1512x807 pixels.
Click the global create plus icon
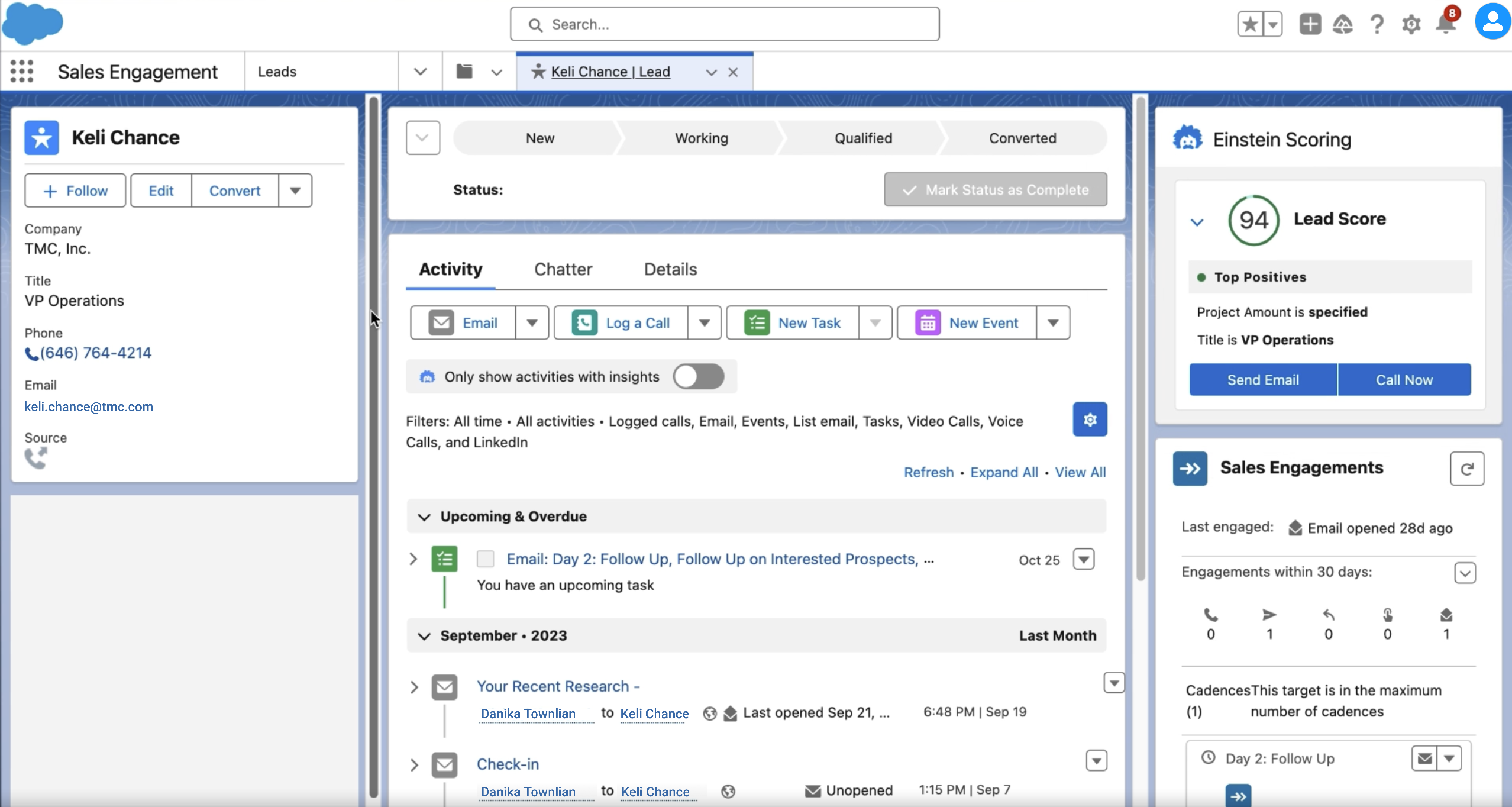[1309, 24]
